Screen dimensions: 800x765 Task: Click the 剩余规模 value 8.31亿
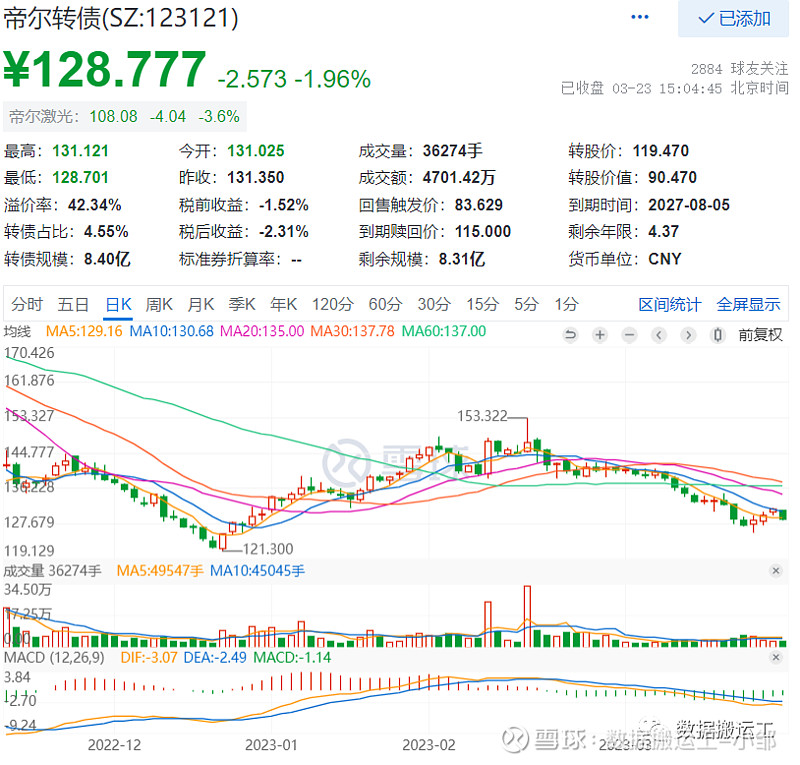pyautogui.click(x=462, y=259)
